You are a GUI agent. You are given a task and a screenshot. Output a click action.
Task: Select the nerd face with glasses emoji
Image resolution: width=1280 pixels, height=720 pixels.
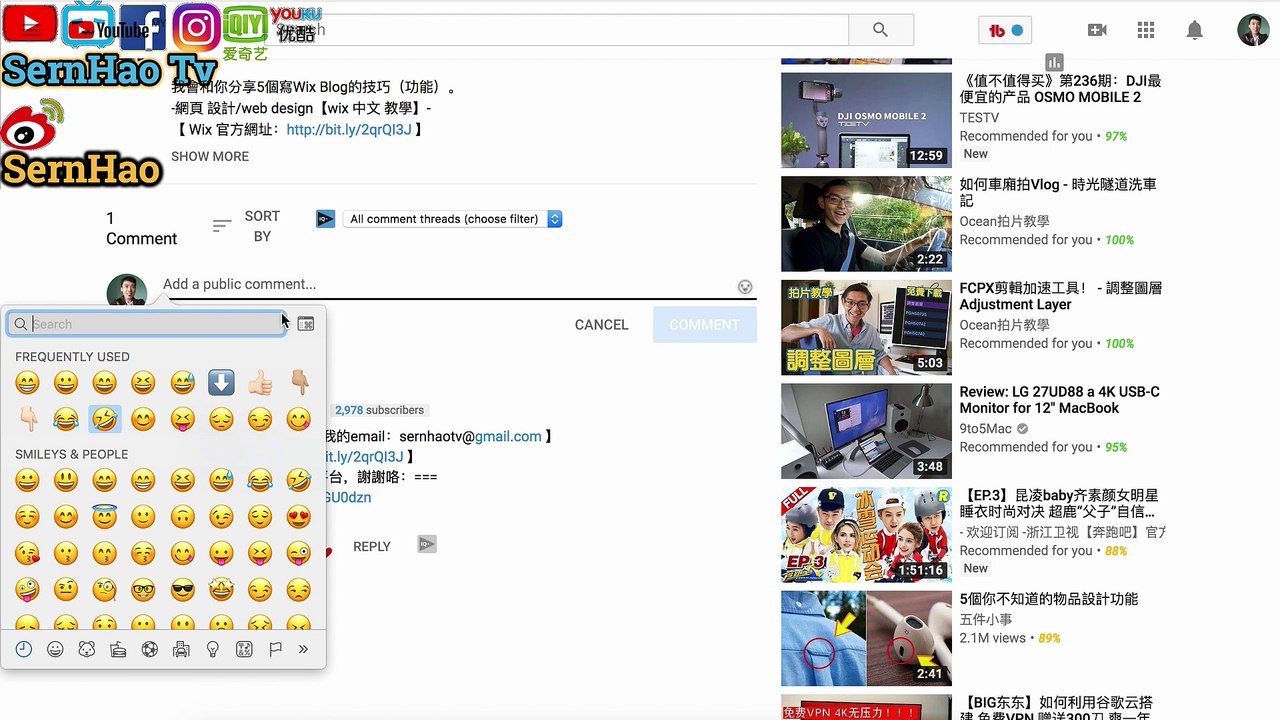(x=143, y=589)
